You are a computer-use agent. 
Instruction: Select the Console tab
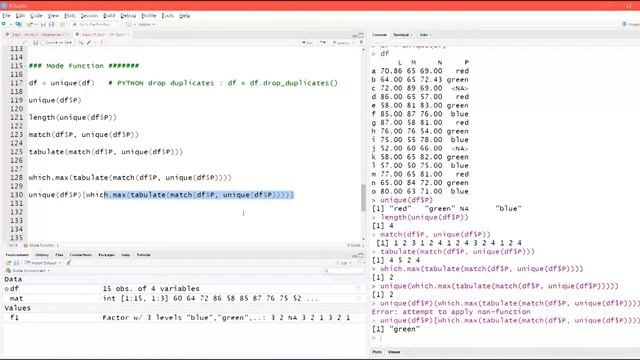coord(379,35)
